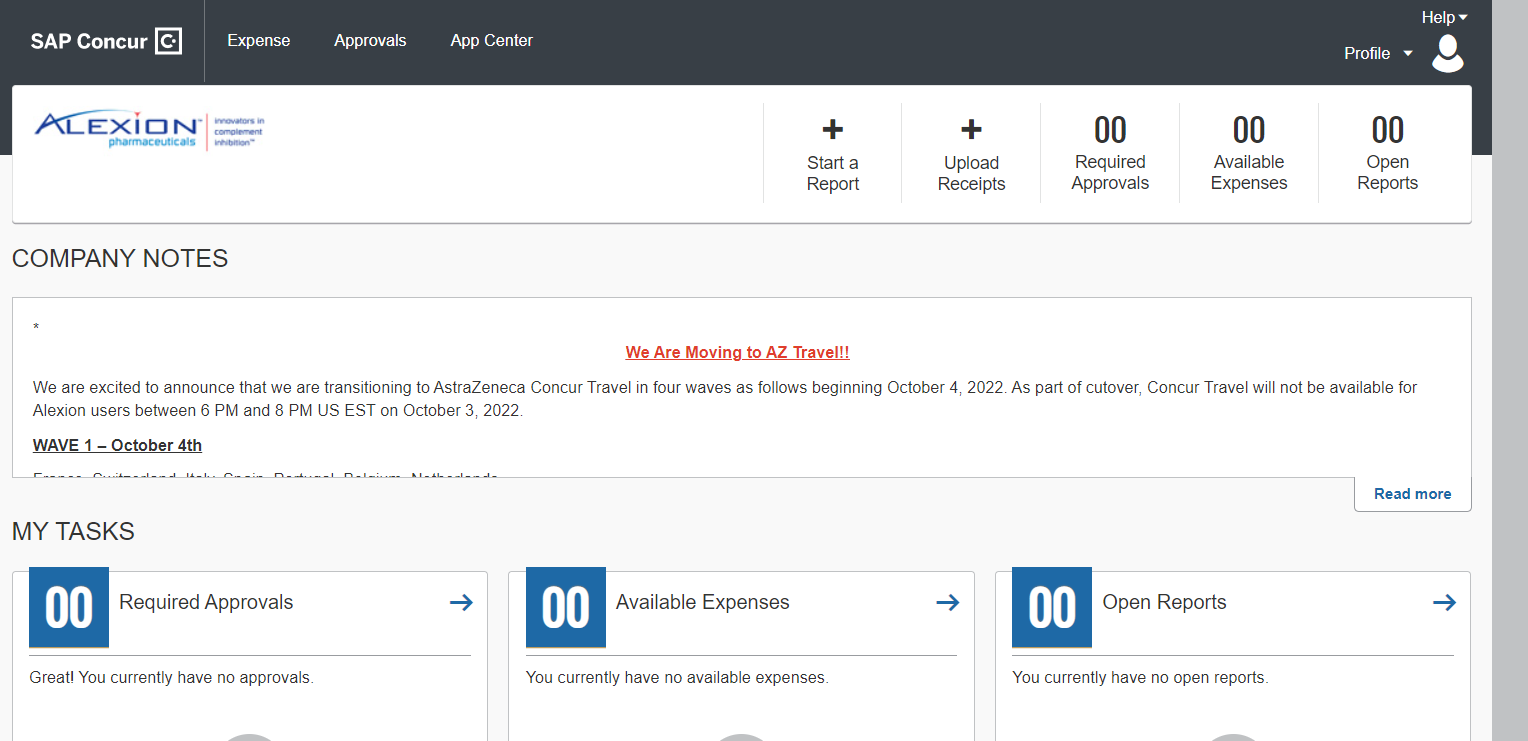The height and width of the screenshot is (741, 1528).
Task: Open Required Approvals quick task in header bar
Action: [x=1110, y=153]
